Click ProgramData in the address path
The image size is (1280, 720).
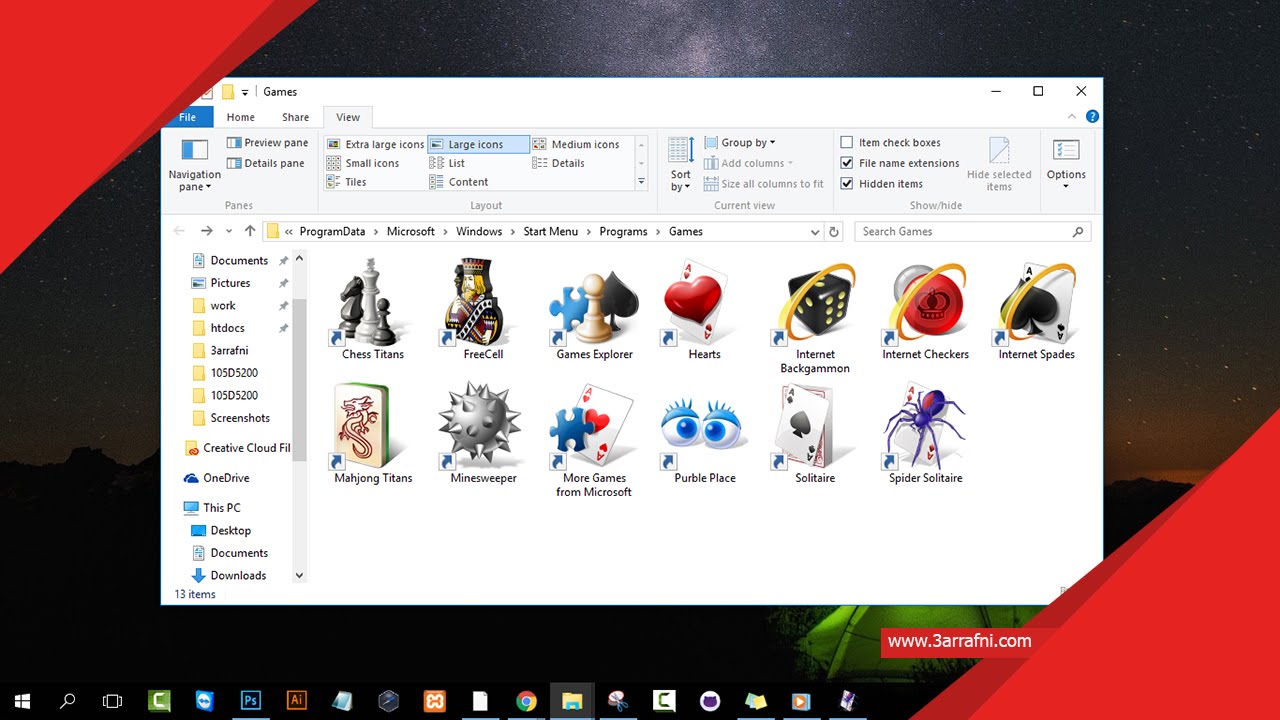332,231
